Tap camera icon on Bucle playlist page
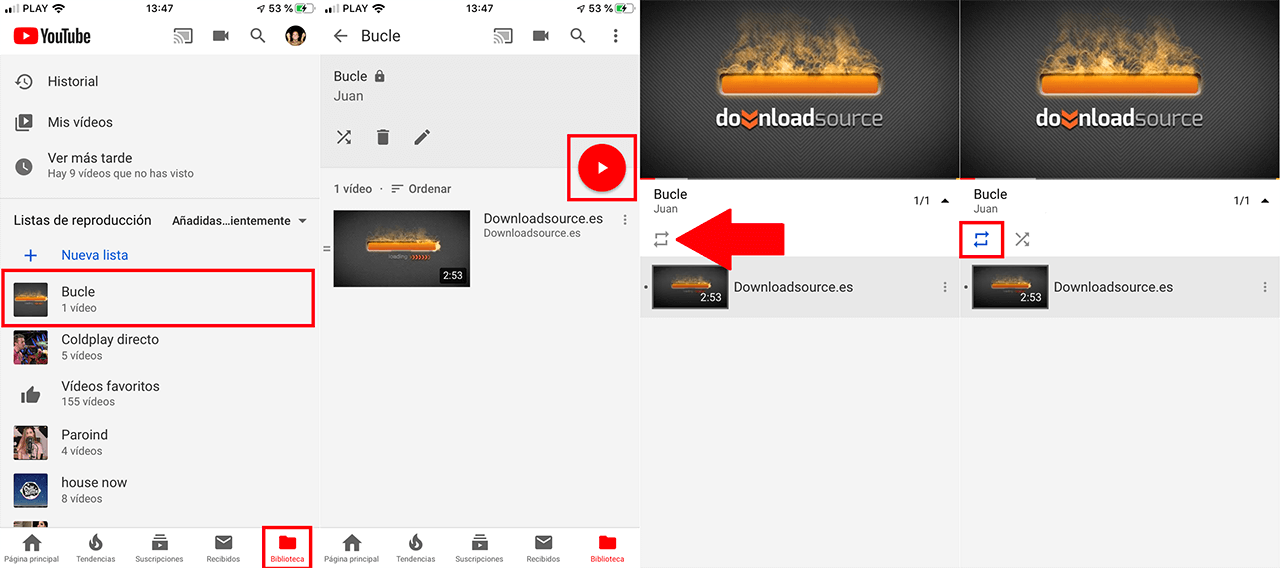 pos(541,36)
